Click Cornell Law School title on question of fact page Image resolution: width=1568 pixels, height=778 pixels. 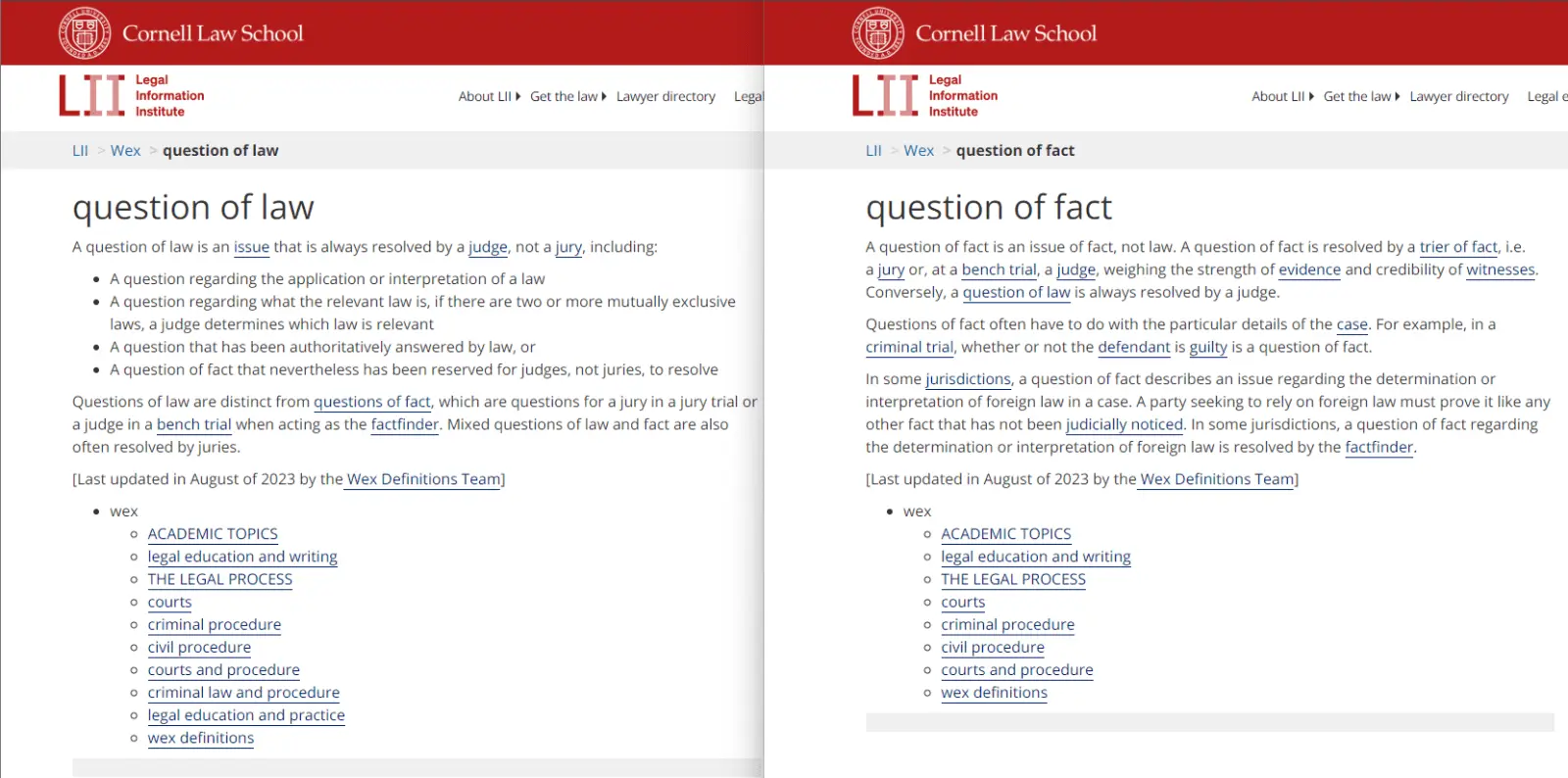[x=1006, y=33]
